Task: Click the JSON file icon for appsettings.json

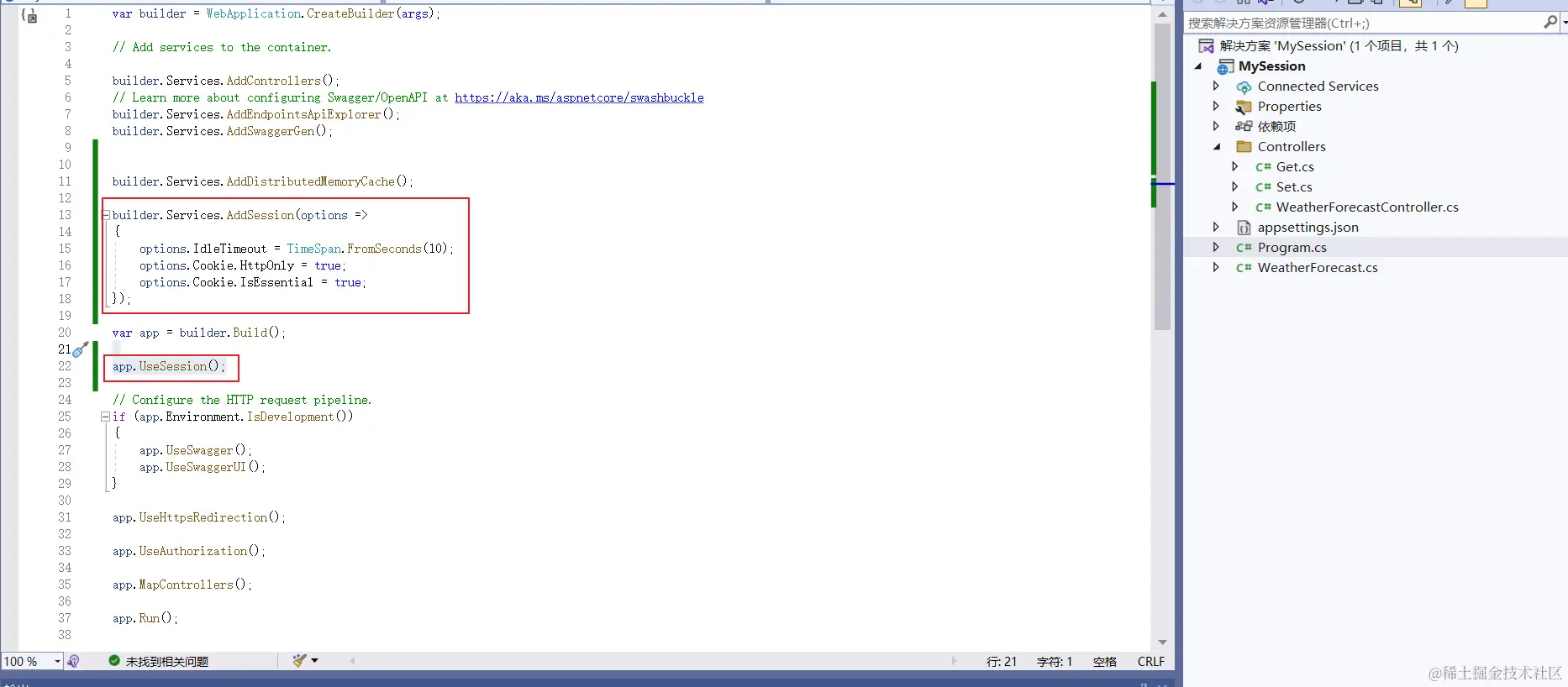Action: (x=1244, y=228)
